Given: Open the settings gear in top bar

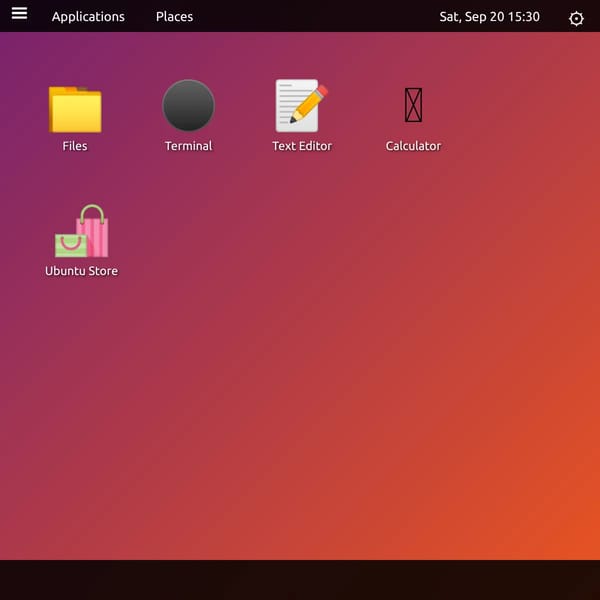Looking at the screenshot, I should (576, 18).
